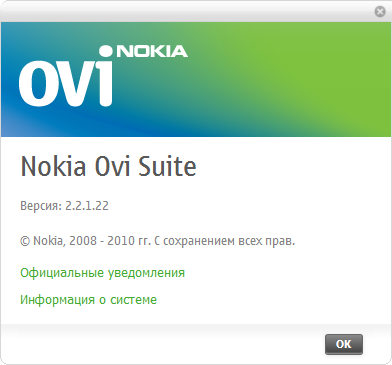This screenshot has width=392, height=365.
Task: Open the Информация о системе link
Action: click(x=88, y=300)
